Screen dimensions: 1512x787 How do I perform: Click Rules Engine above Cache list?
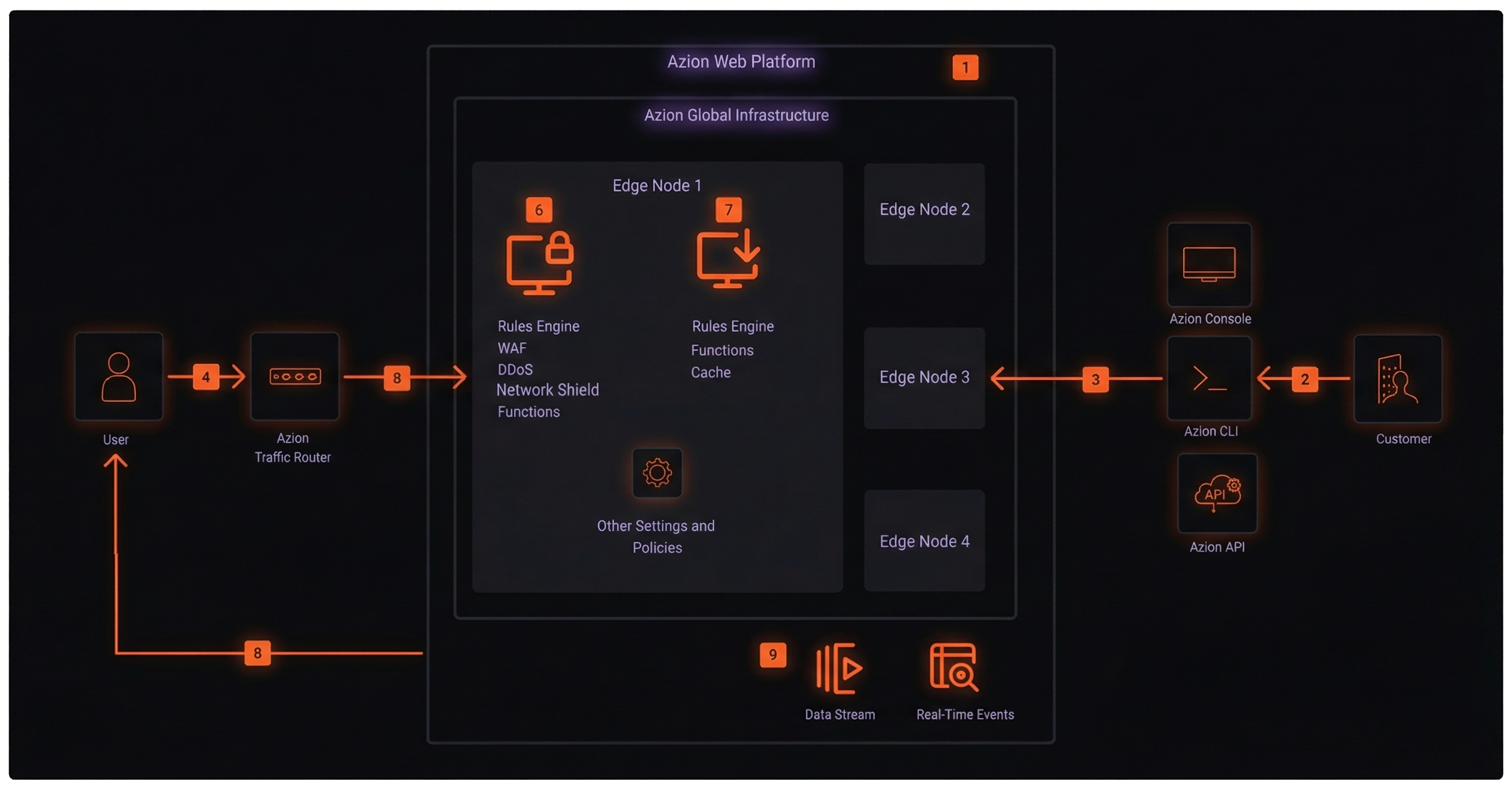pyautogui.click(x=733, y=326)
